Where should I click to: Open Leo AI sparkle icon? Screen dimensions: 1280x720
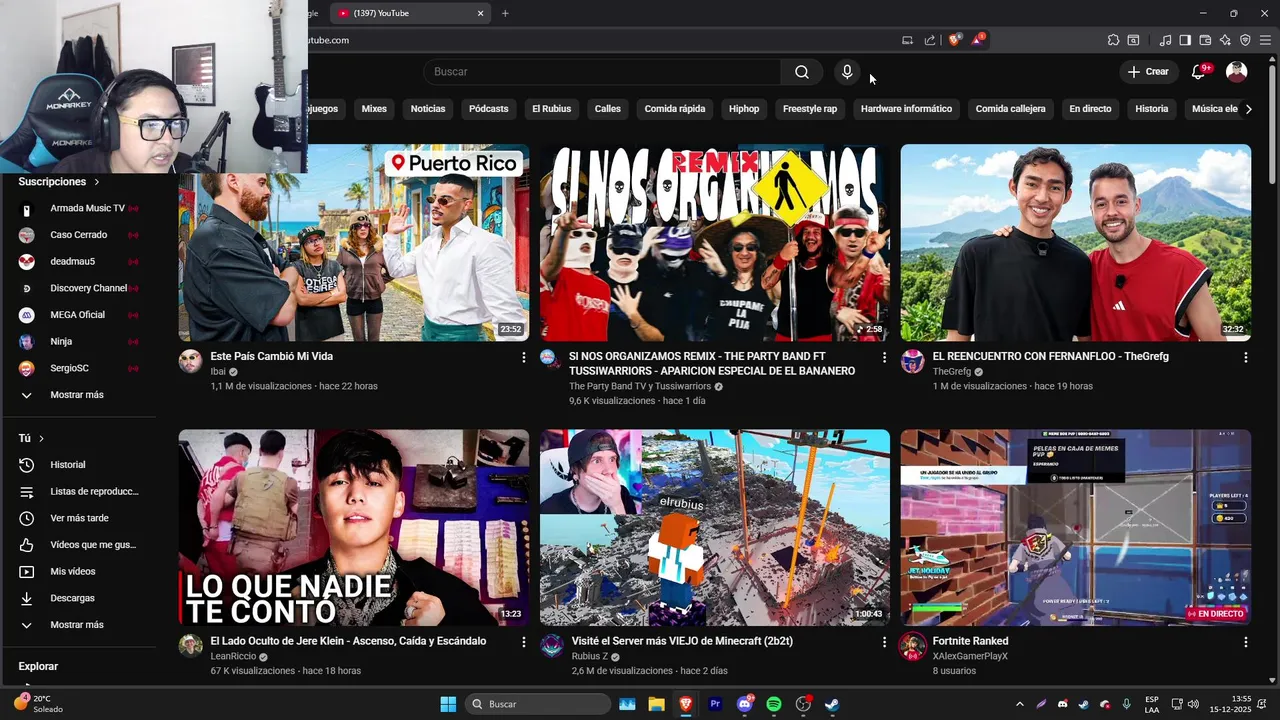(x=1225, y=40)
